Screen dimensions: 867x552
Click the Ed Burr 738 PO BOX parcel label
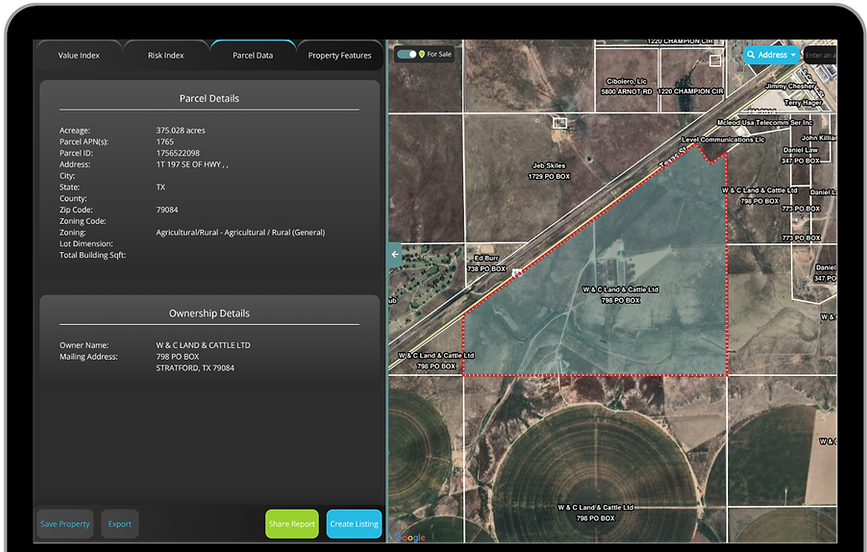487,263
